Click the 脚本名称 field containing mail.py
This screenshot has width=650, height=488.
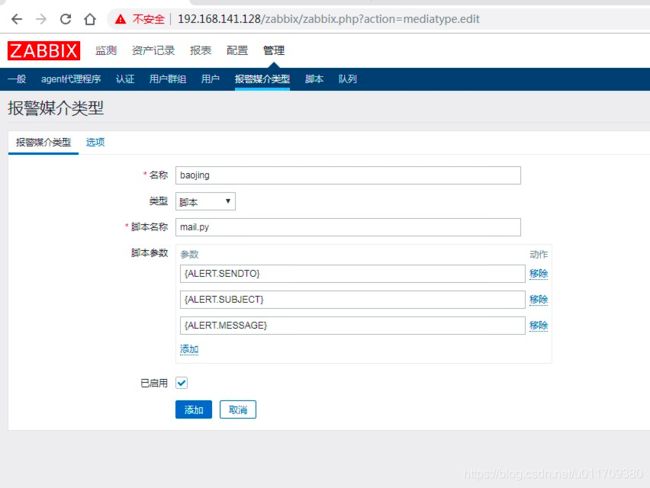(348, 227)
